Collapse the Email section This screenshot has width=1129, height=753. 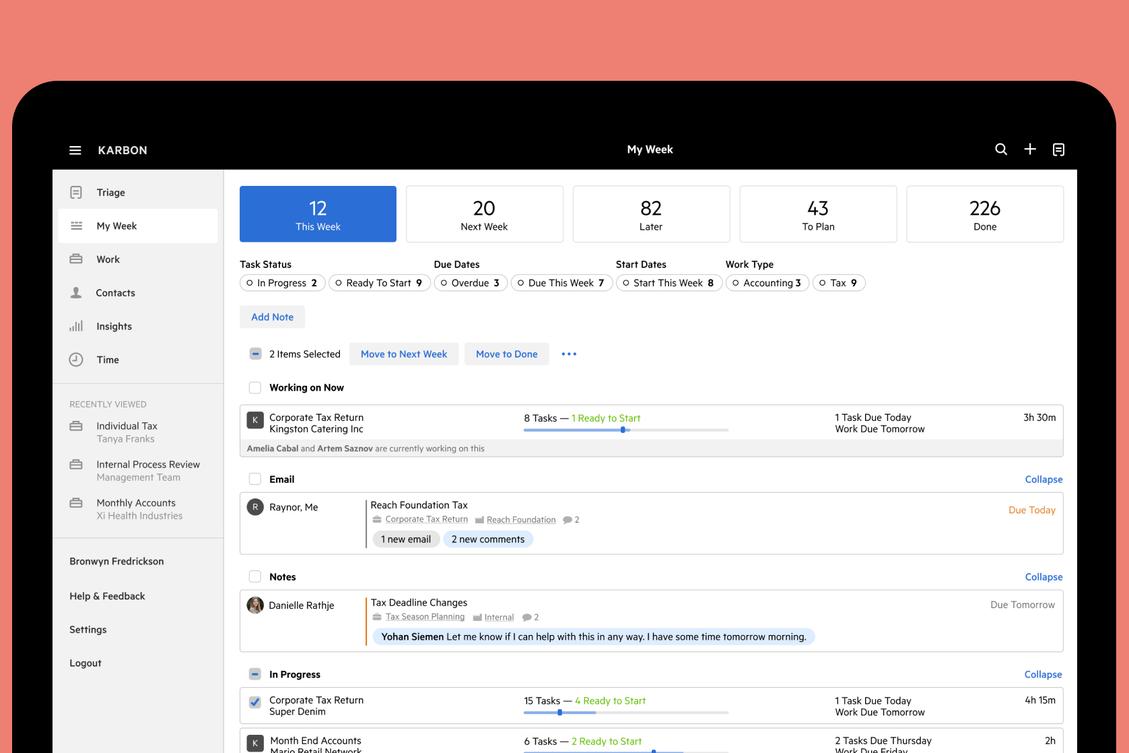point(1043,479)
